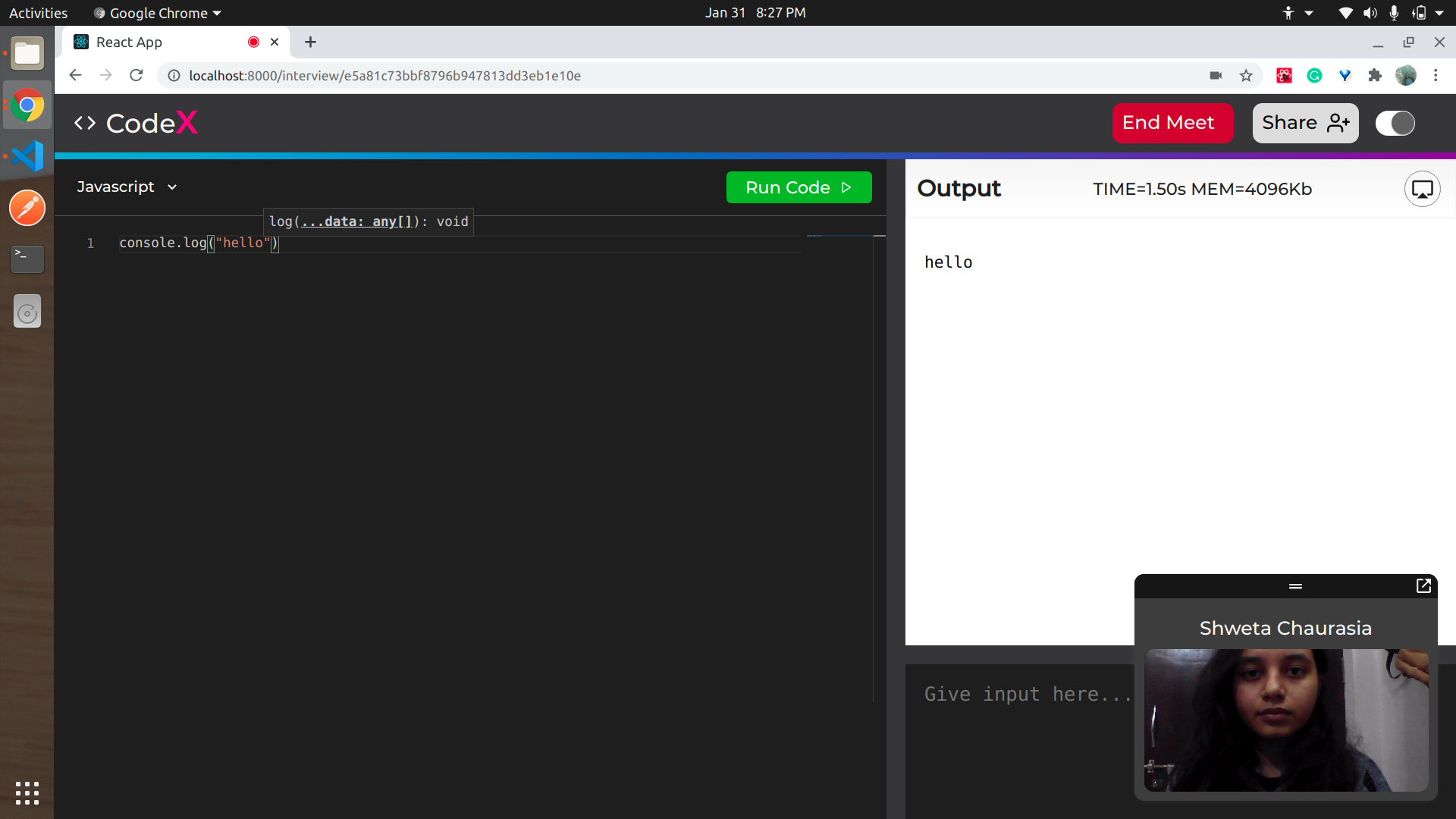Click the 'Give input here' text field
This screenshot has width=1456, height=819.
pos(1024,693)
